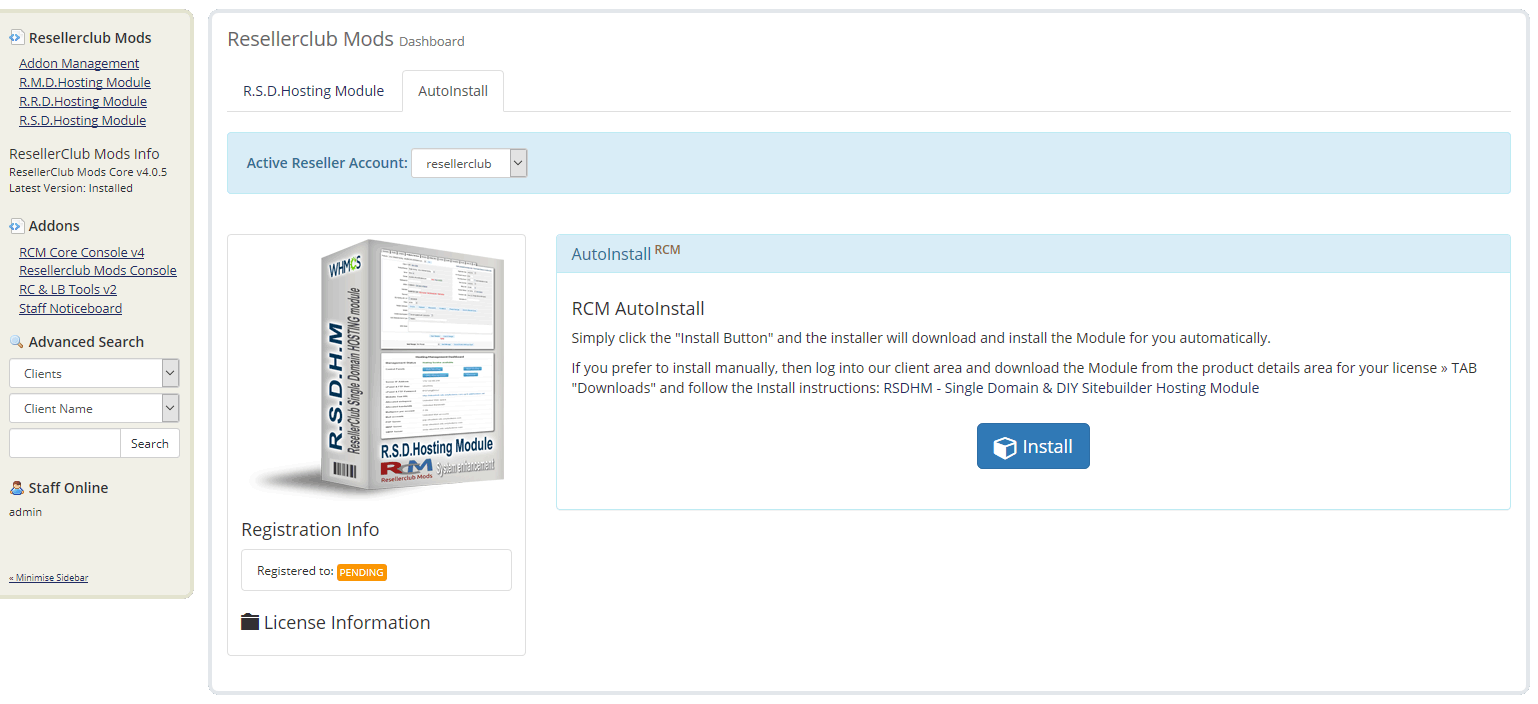Open the R.M.D.Hosting Module sidebar link

(85, 83)
